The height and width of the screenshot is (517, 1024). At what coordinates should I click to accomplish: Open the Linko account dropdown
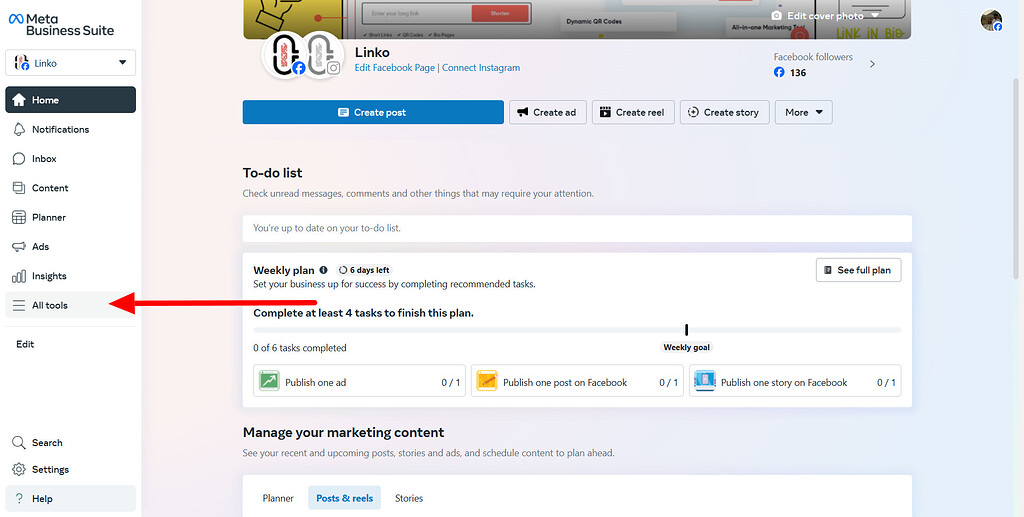(71, 63)
